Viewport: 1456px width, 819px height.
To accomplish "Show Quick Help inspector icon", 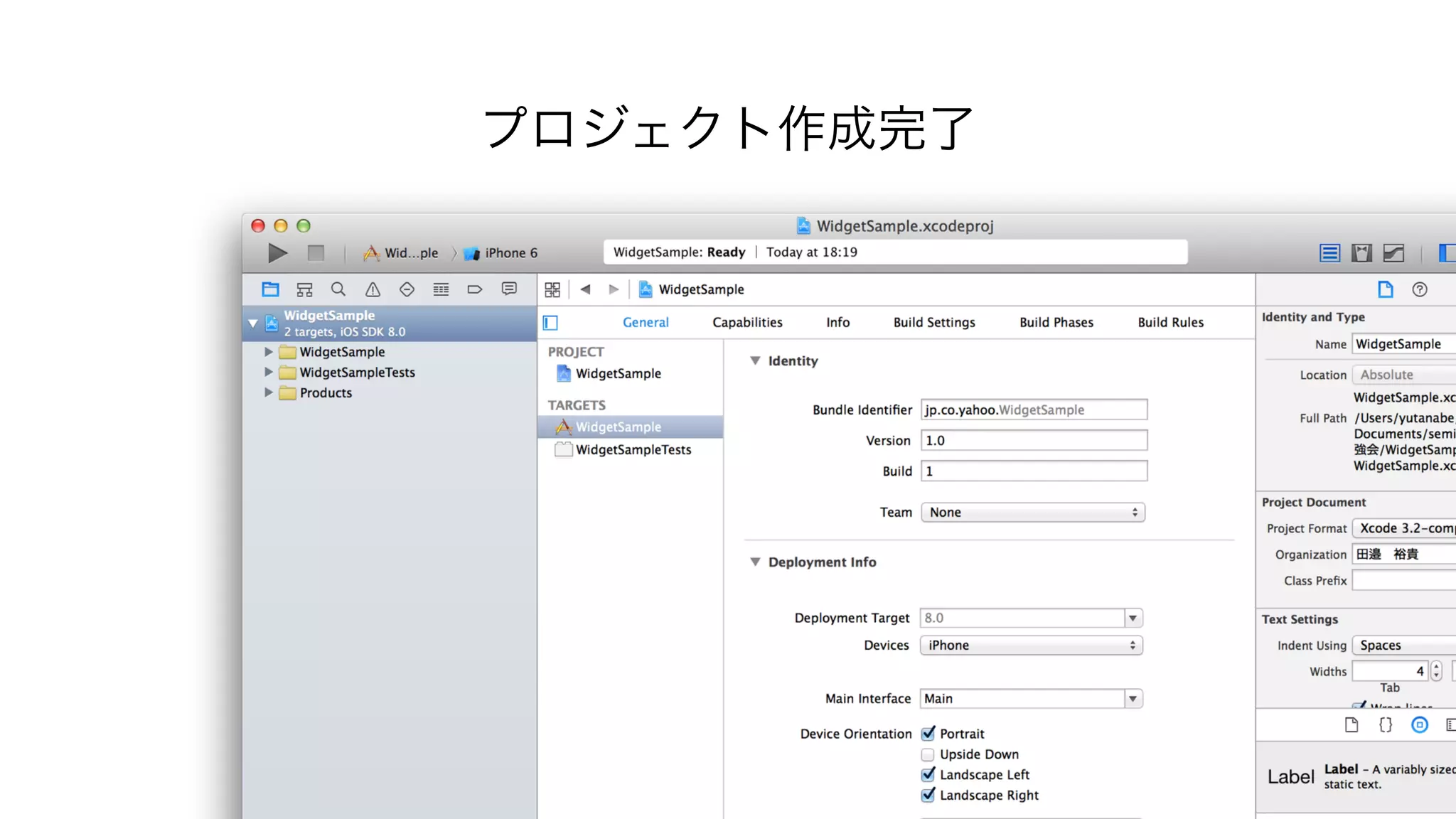I will (1420, 289).
